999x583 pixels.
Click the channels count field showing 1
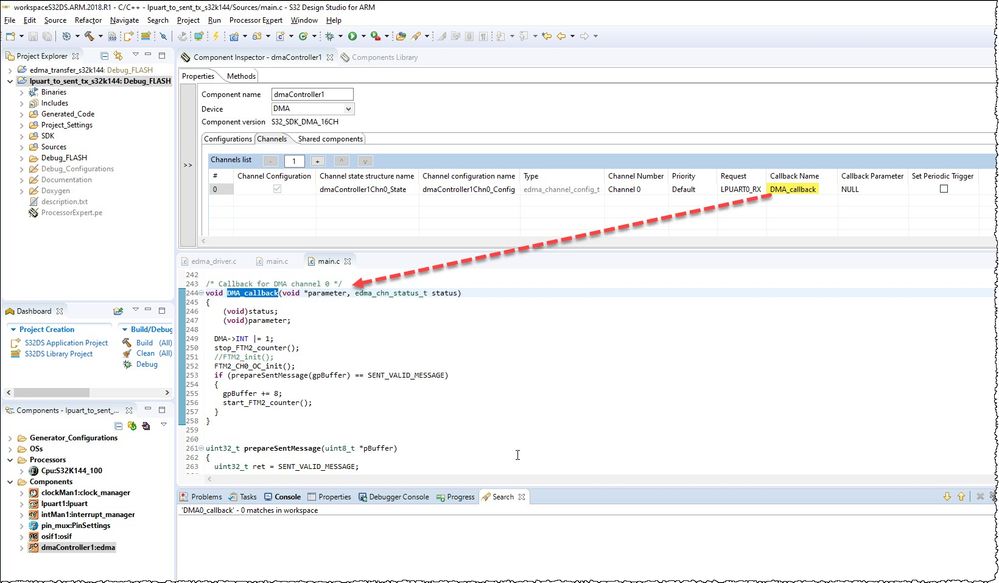tap(294, 161)
